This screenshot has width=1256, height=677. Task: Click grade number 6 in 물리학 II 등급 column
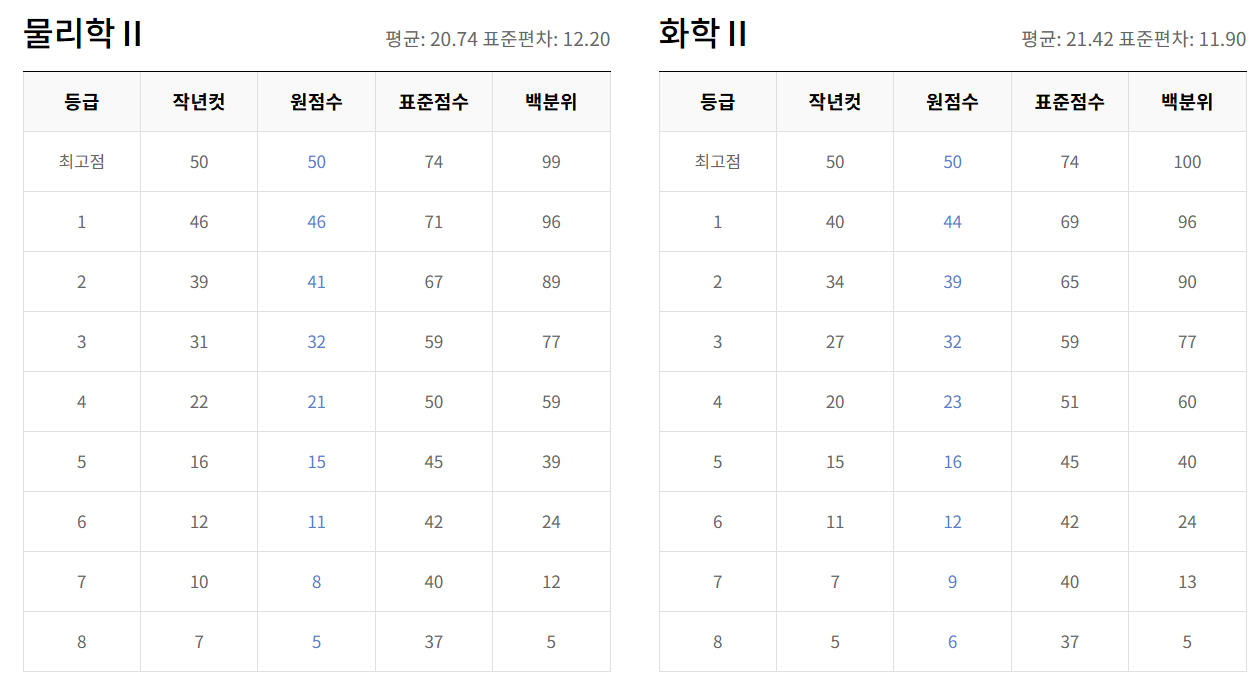[82, 522]
